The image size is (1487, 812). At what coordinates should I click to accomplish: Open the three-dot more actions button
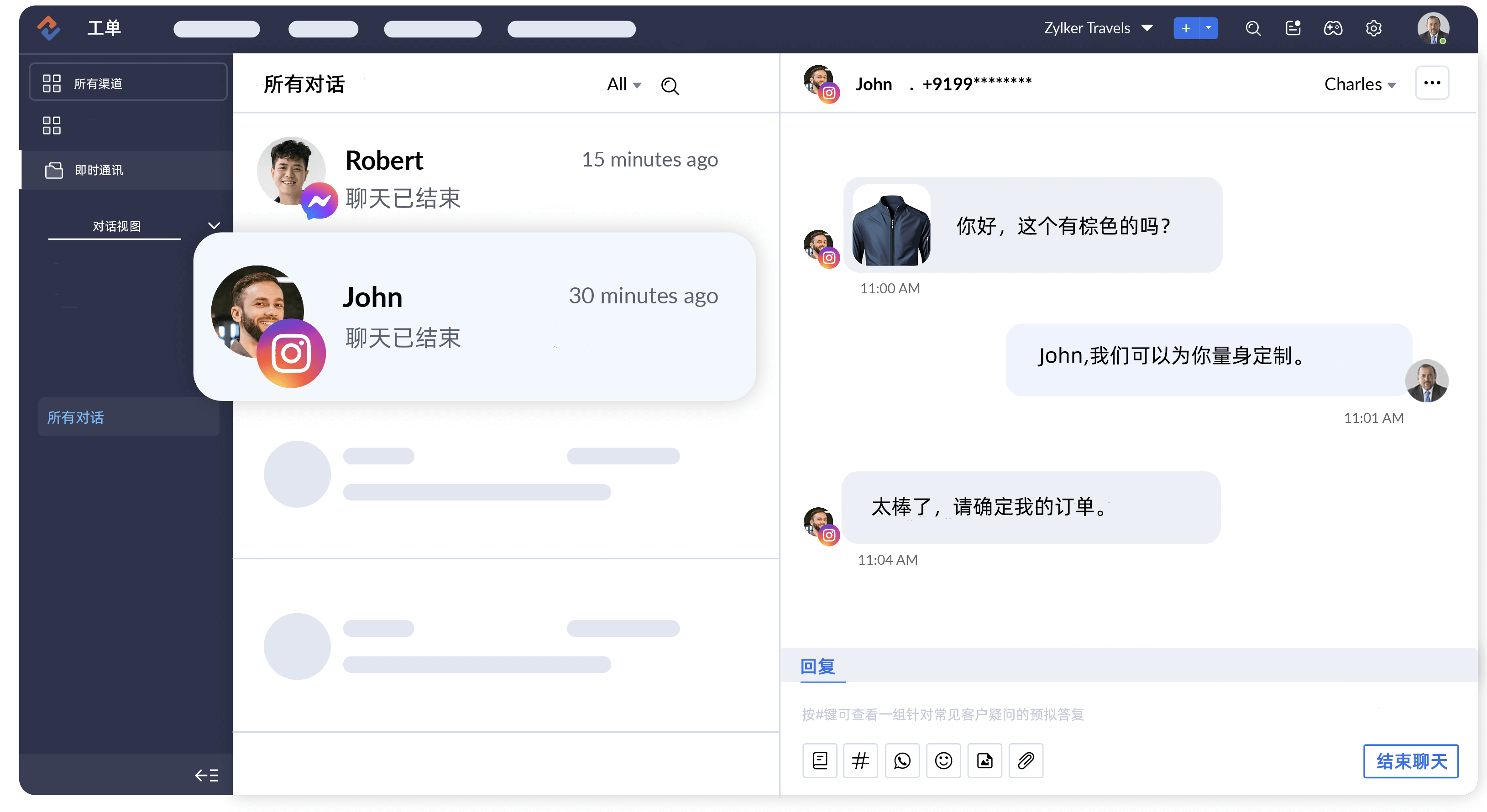pos(1432,83)
